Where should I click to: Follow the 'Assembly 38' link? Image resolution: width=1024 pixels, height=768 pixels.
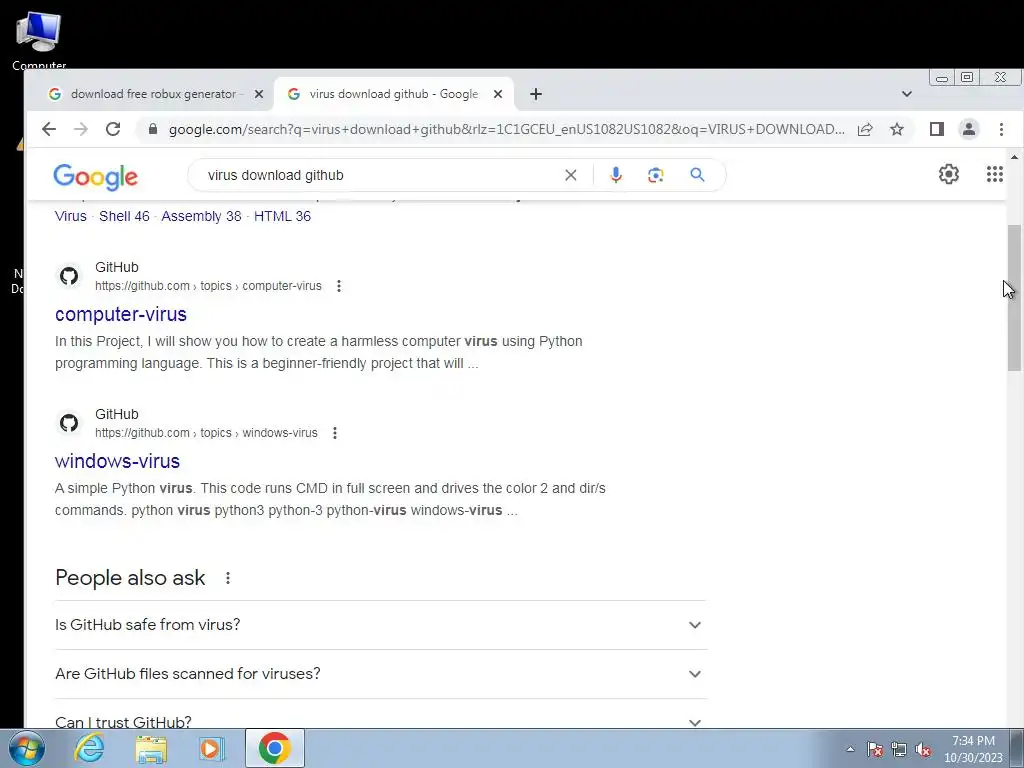pyautogui.click(x=201, y=216)
